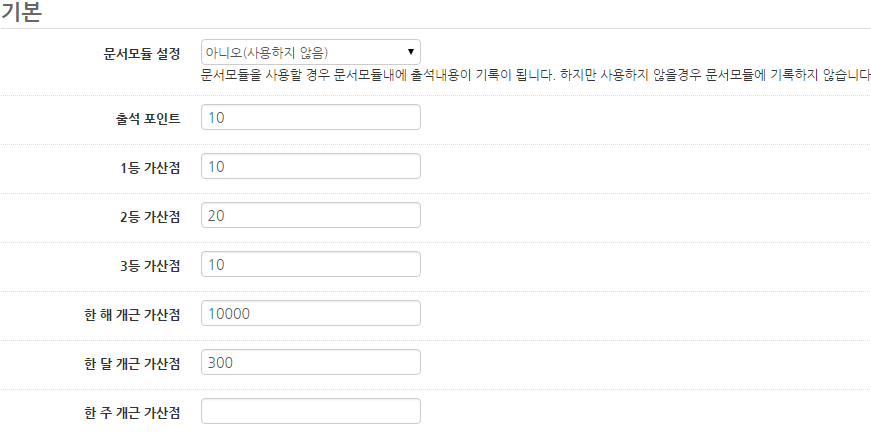This screenshot has width=871, height=433.
Task: Click the 한 해 개근 가산점 label
Action: (x=132, y=315)
